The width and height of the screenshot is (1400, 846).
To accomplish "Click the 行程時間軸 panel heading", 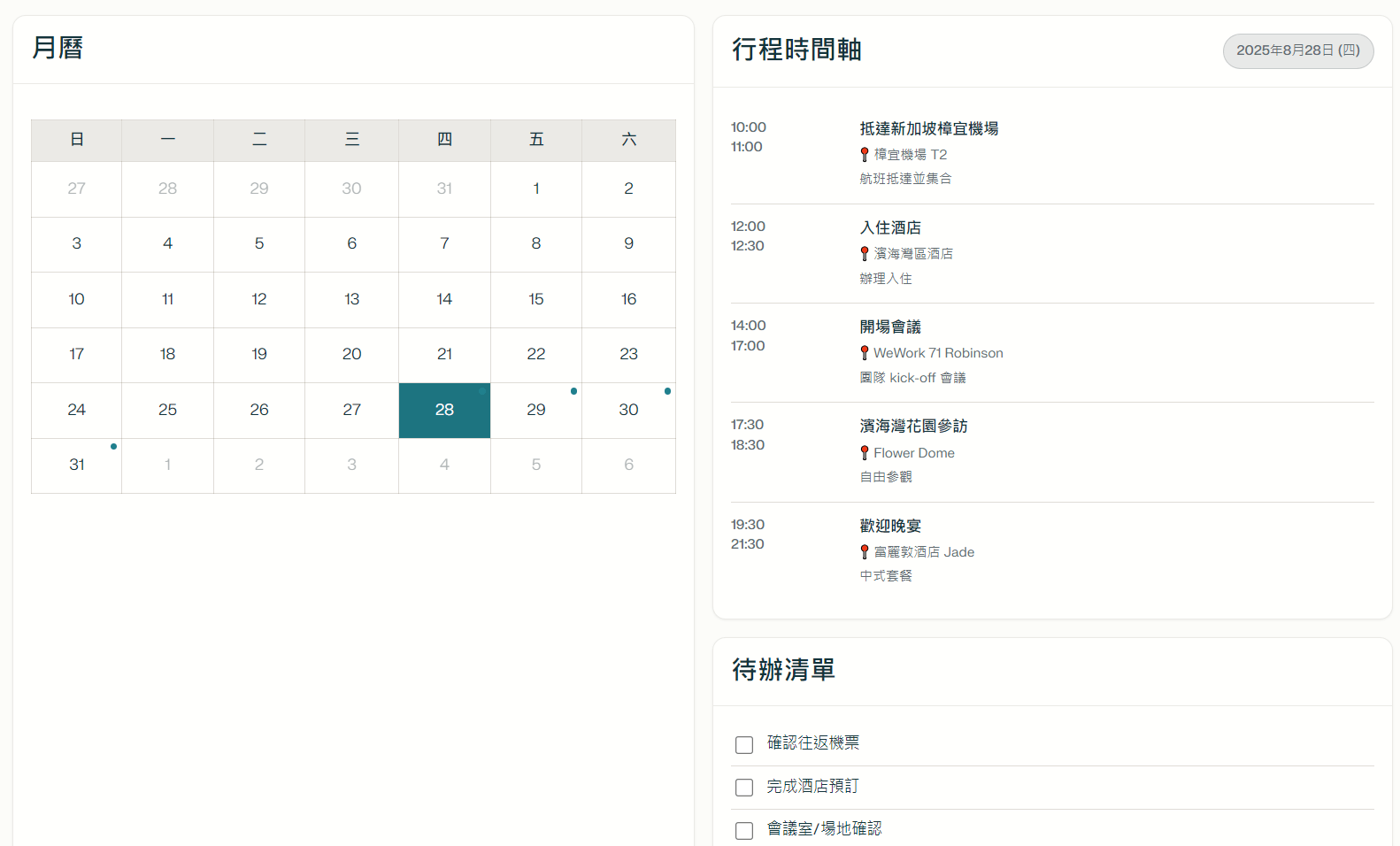I will (796, 50).
